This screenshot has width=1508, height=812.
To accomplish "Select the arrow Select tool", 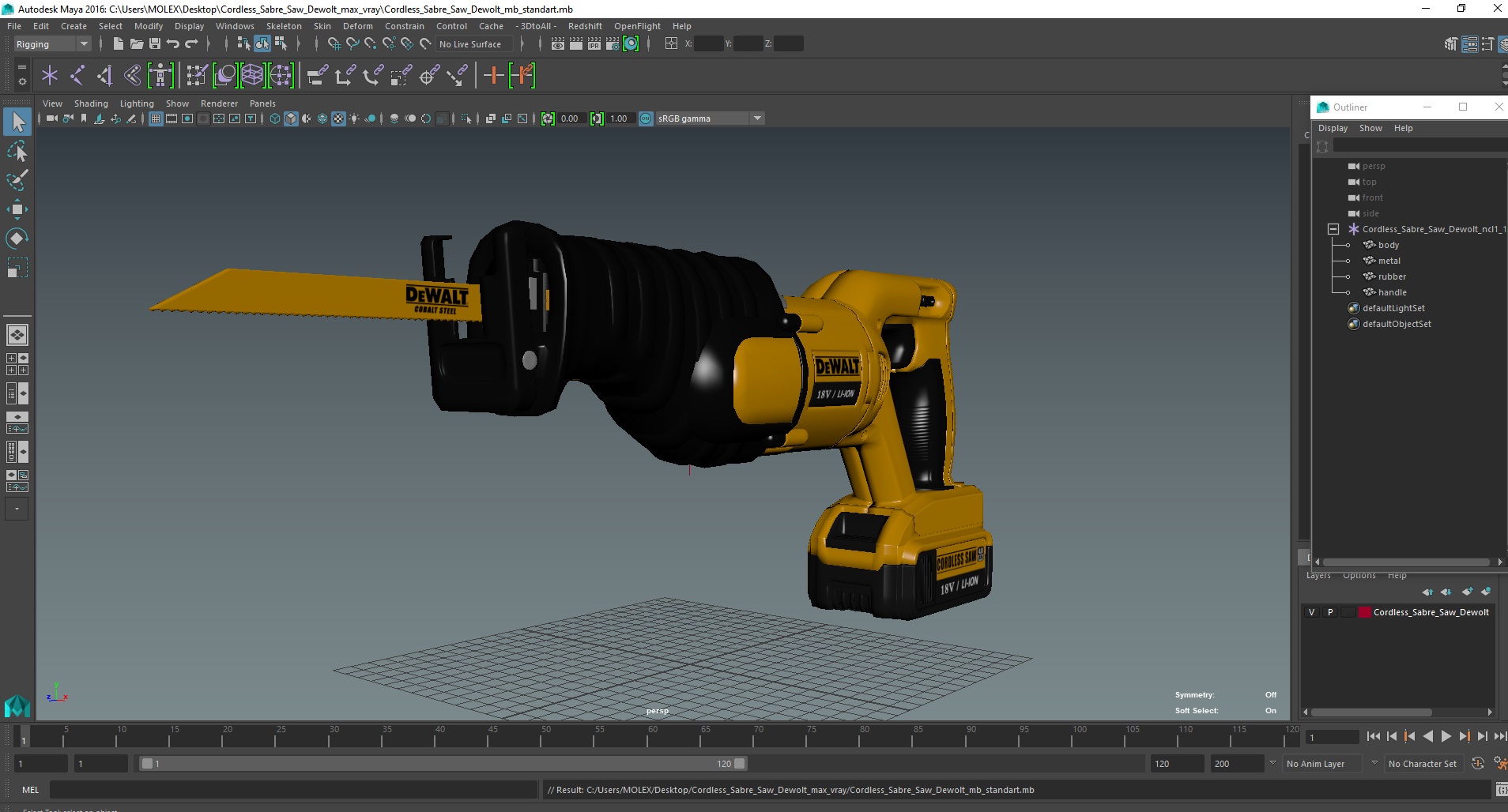I will click(17, 122).
